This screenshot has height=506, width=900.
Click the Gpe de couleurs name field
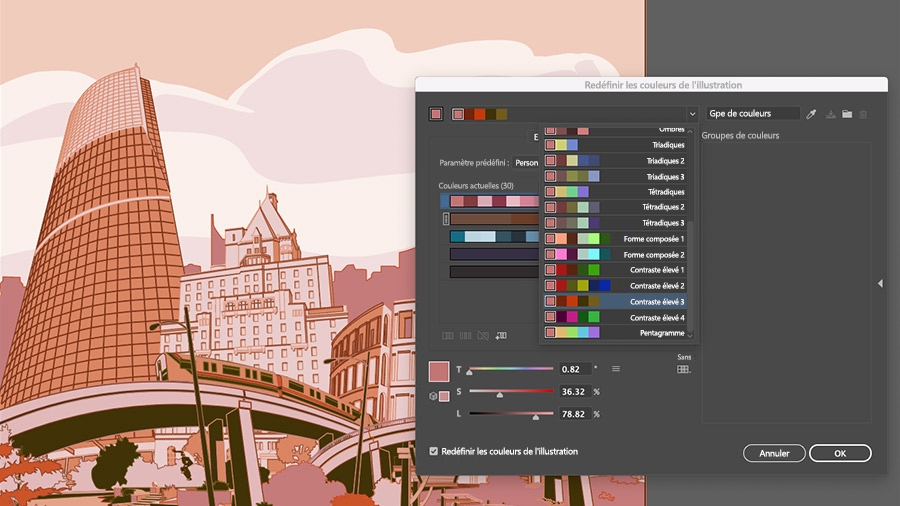point(752,114)
